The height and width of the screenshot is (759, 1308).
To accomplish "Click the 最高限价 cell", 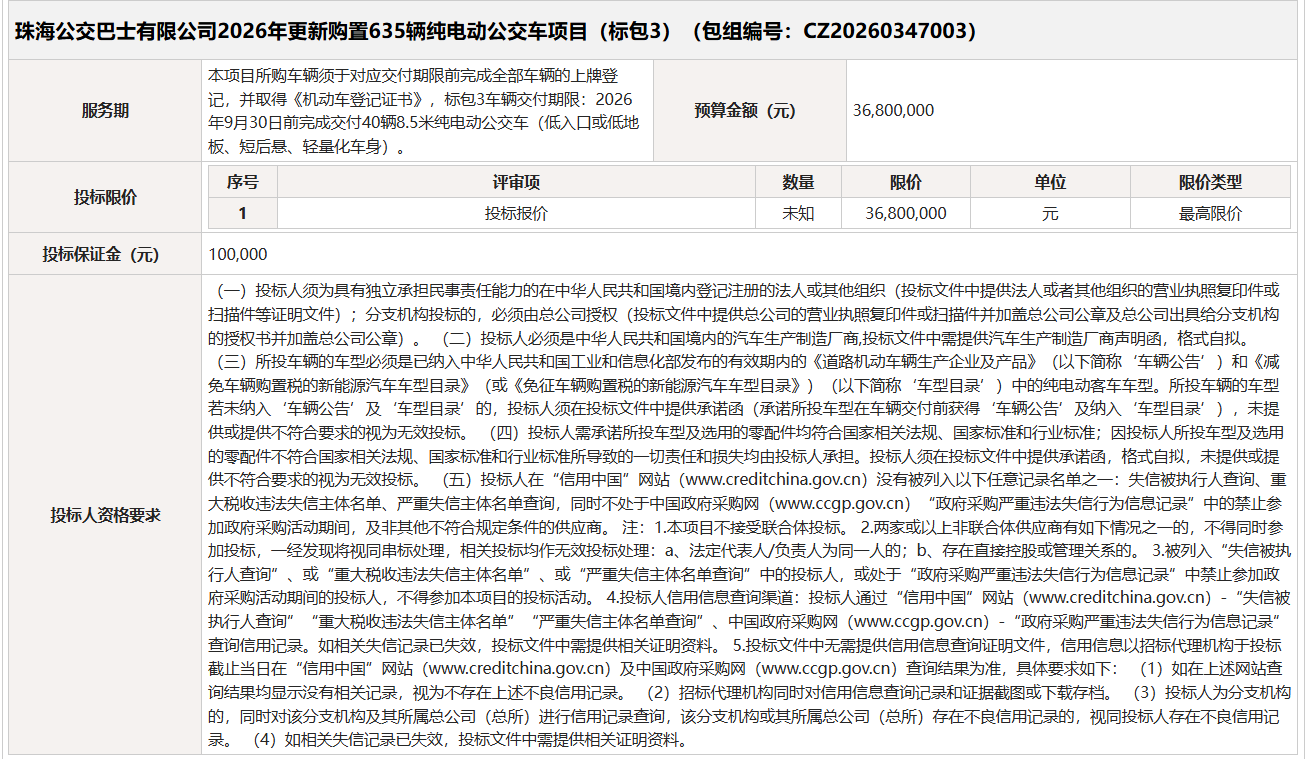I will pos(1210,213).
